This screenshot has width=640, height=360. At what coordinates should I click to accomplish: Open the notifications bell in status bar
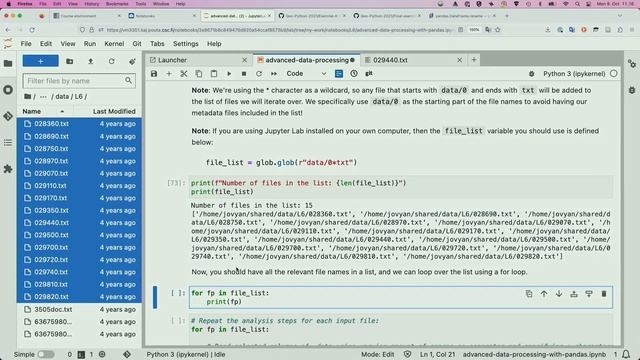(x=626, y=354)
